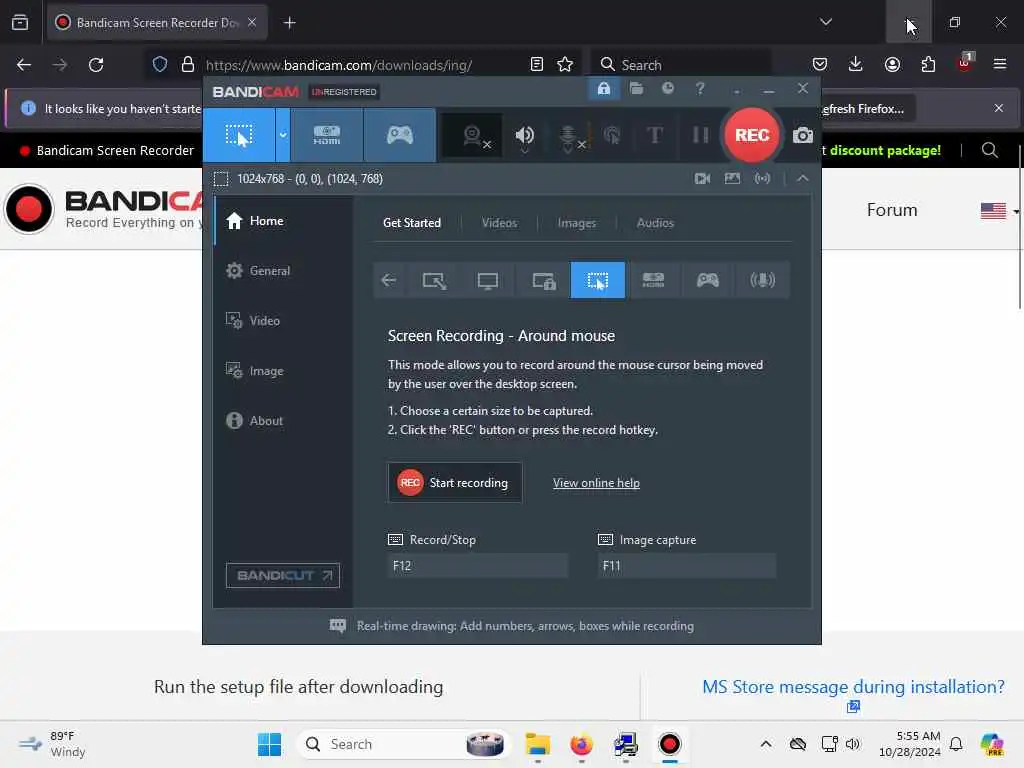Open the list all tabs chevron

click(x=825, y=22)
